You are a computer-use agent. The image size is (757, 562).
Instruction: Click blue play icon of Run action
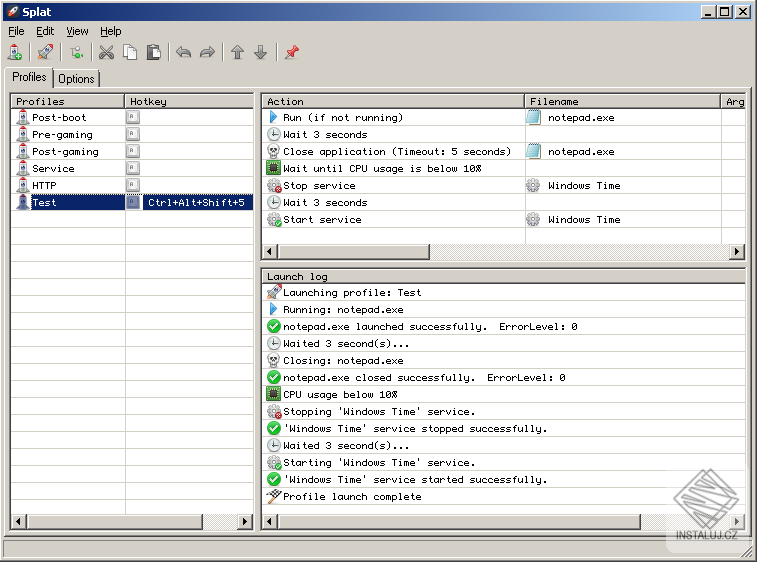point(273,117)
